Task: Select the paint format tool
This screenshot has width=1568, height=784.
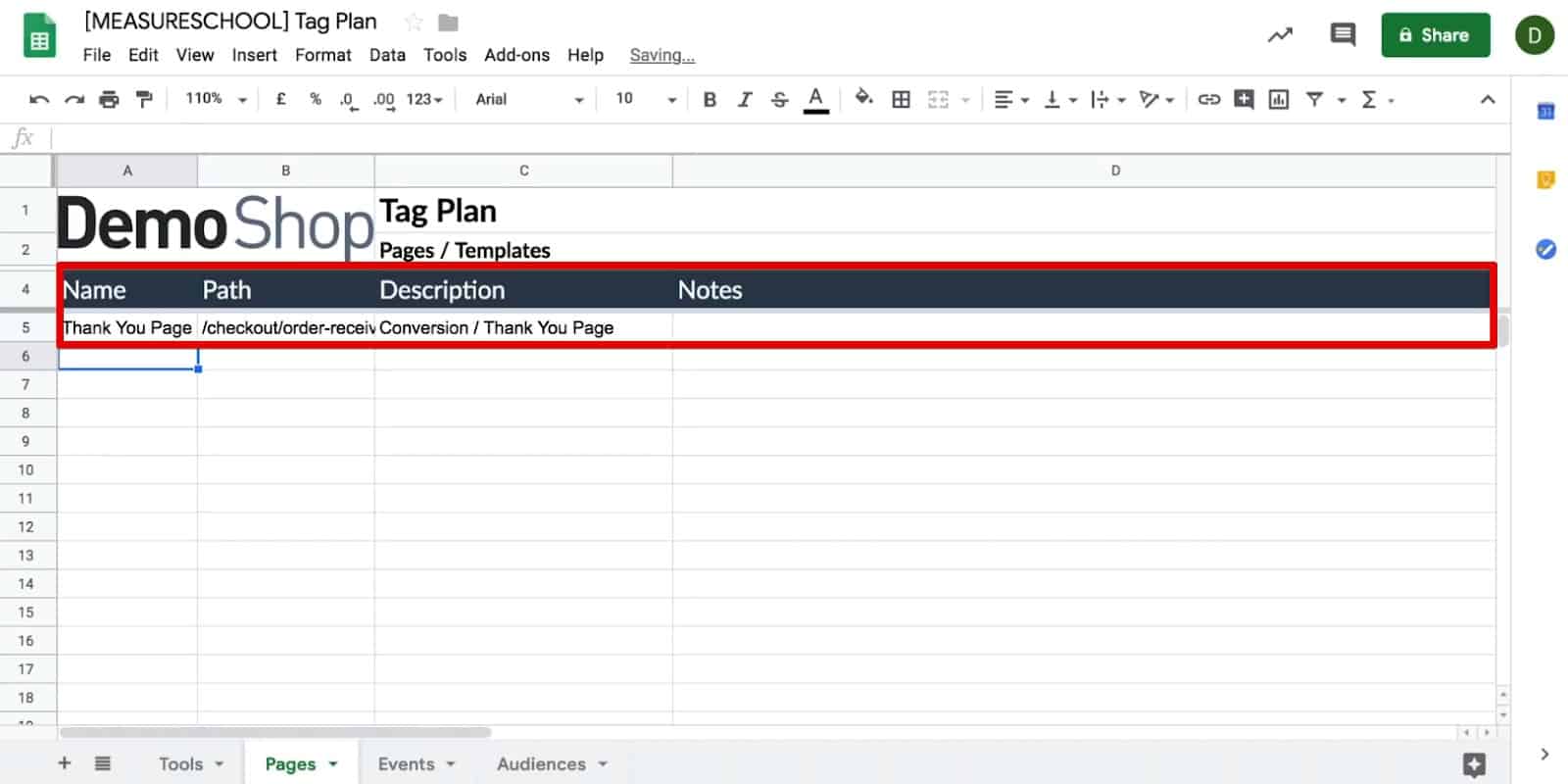Action: pyautogui.click(x=144, y=99)
